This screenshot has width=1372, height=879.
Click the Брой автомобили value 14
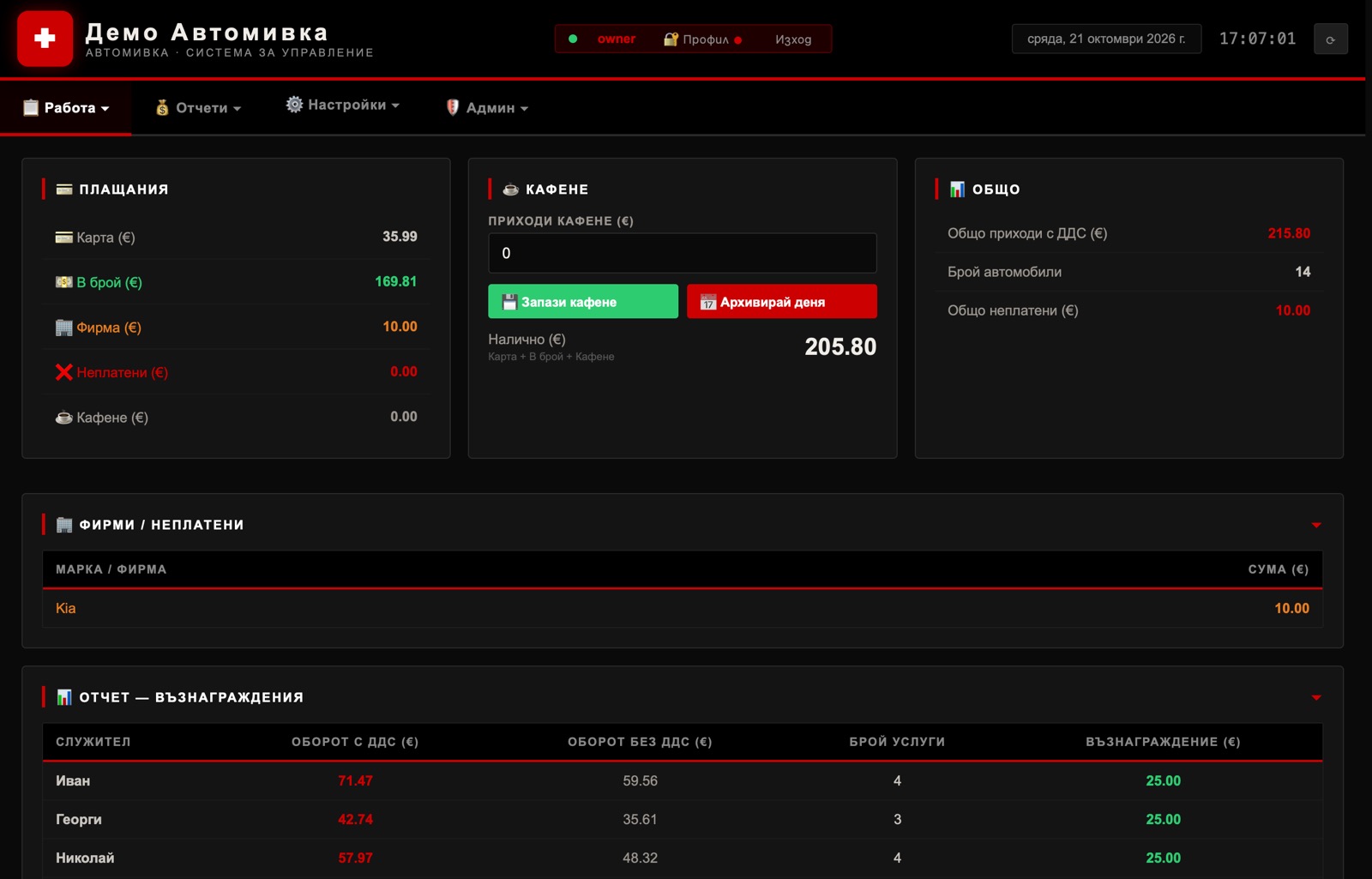pyautogui.click(x=1303, y=272)
